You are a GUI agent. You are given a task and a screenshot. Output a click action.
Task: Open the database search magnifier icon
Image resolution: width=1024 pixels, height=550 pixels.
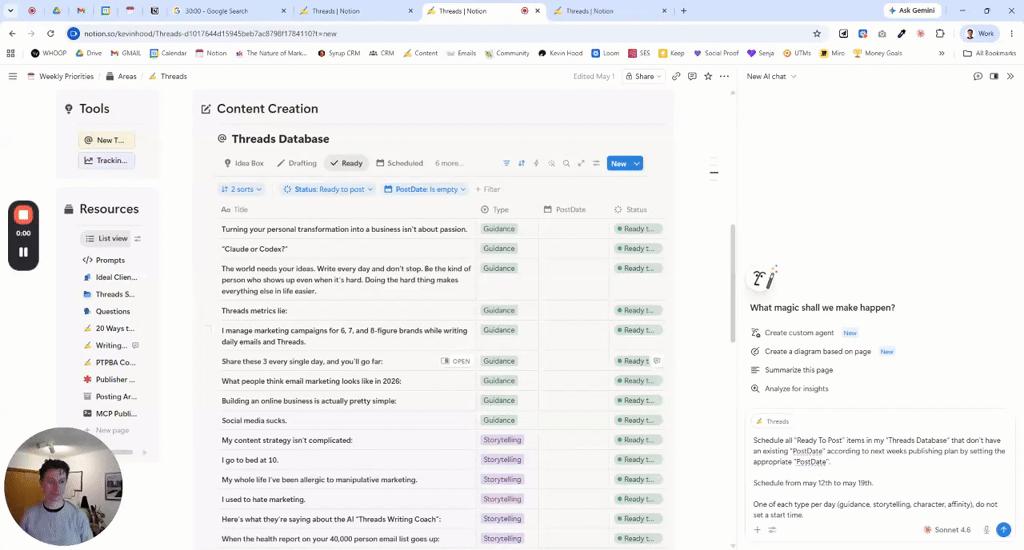click(566, 163)
